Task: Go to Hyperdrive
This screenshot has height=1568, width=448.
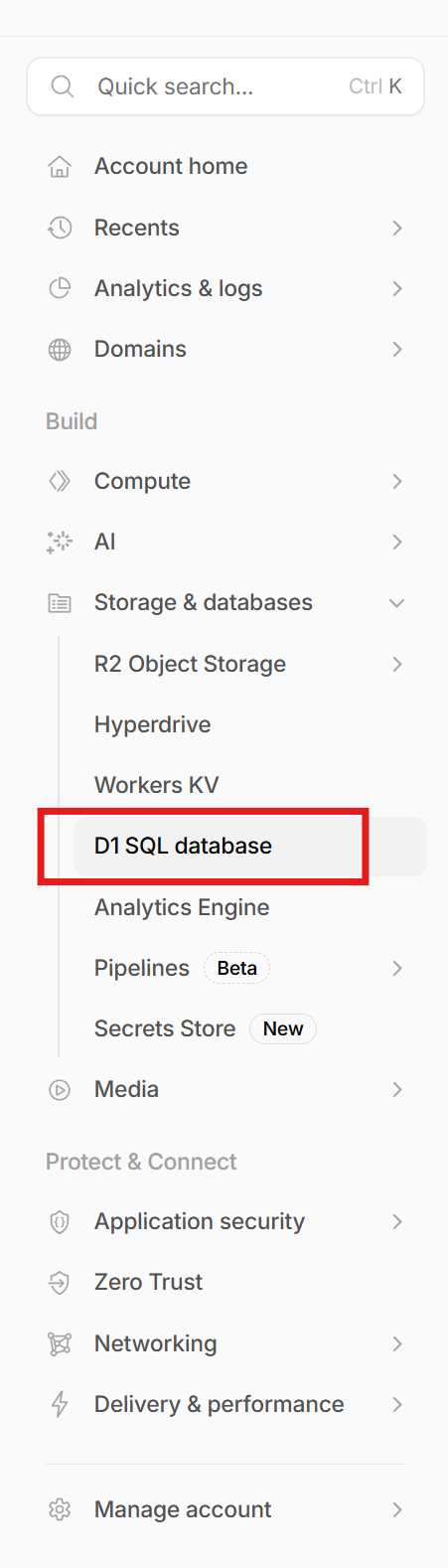Action: [x=153, y=725]
